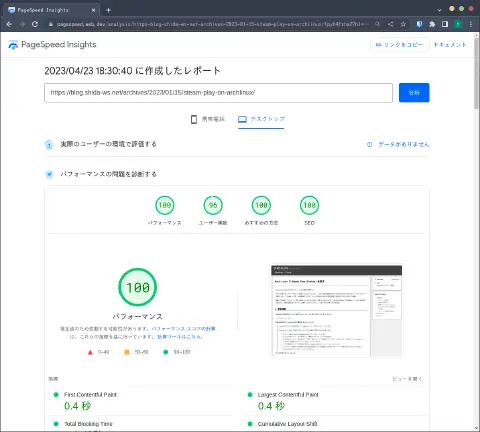This screenshot has height=432, width=480.
Task: Click the URL input field
Action: pos(218,93)
